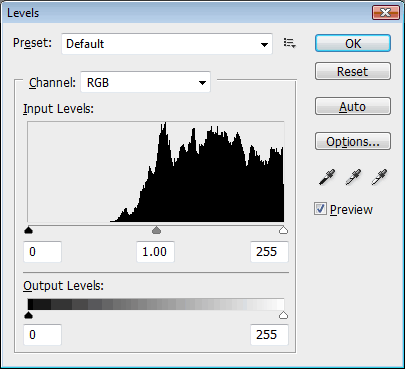405x369 pixels.
Task: Focus the input shadow field showing 0
Action: tap(42, 252)
